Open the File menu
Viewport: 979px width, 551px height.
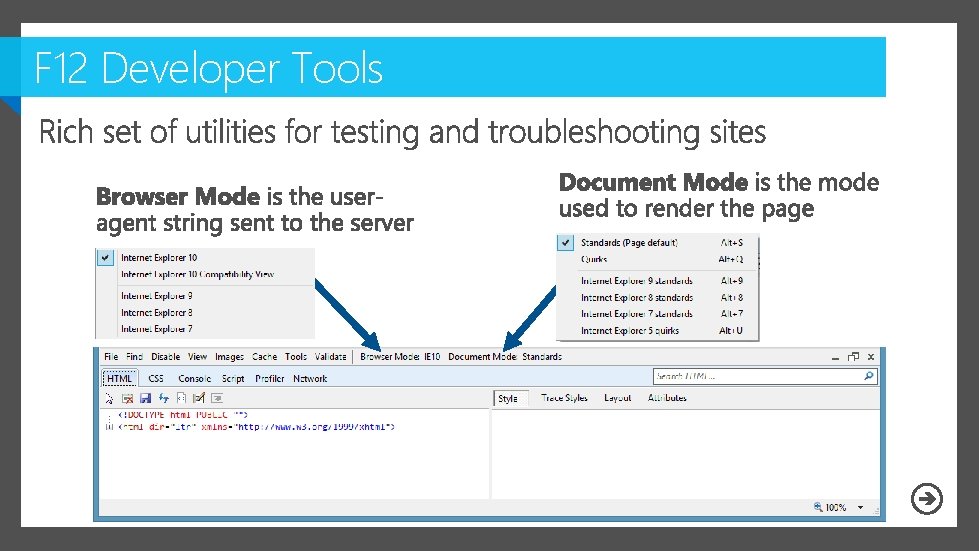111,356
